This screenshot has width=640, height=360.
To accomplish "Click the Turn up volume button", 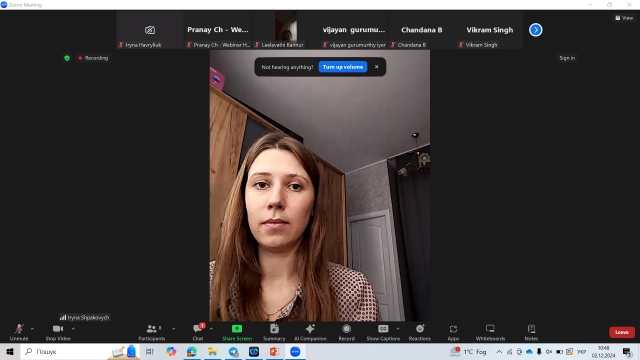I will pos(343,67).
